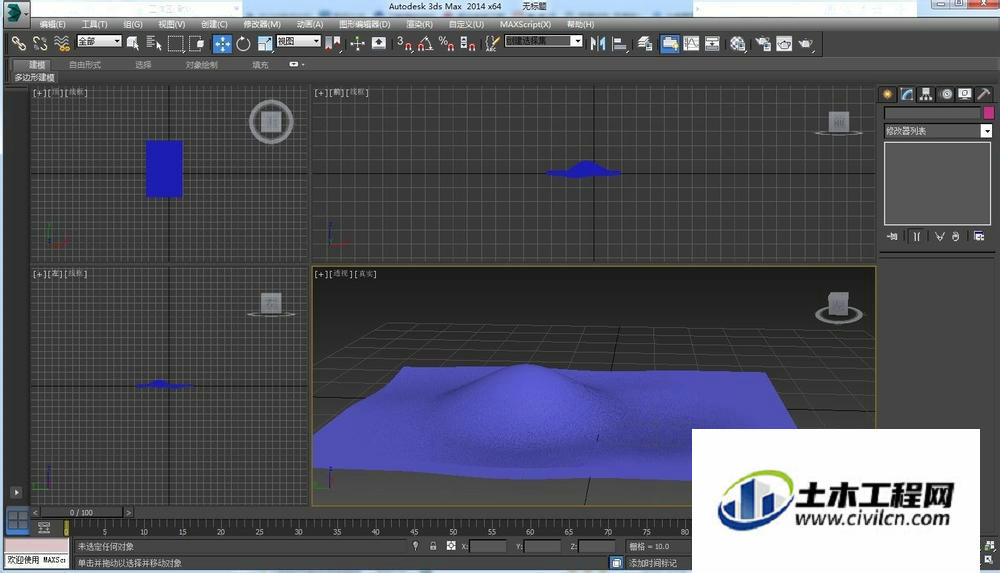The image size is (1000, 573).
Task: Click the 多边形建模 panel button
Action: point(35,77)
